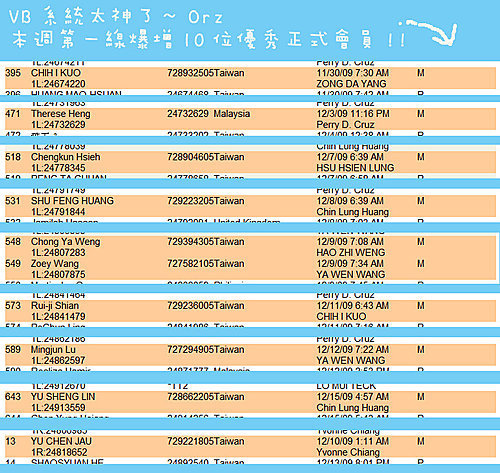Viewport: 500px width, 473px height.
Task: Select ID 729223205Taiwan
Action: (x=206, y=201)
